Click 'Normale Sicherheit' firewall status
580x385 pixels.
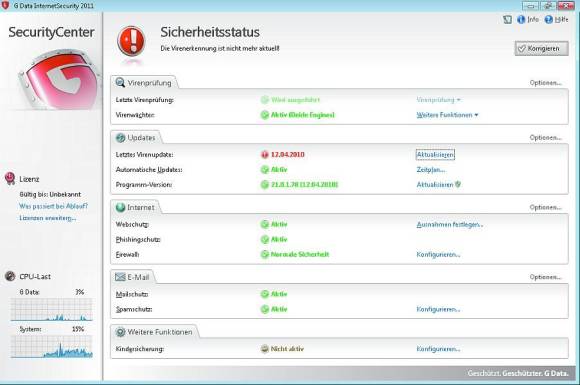[300, 254]
